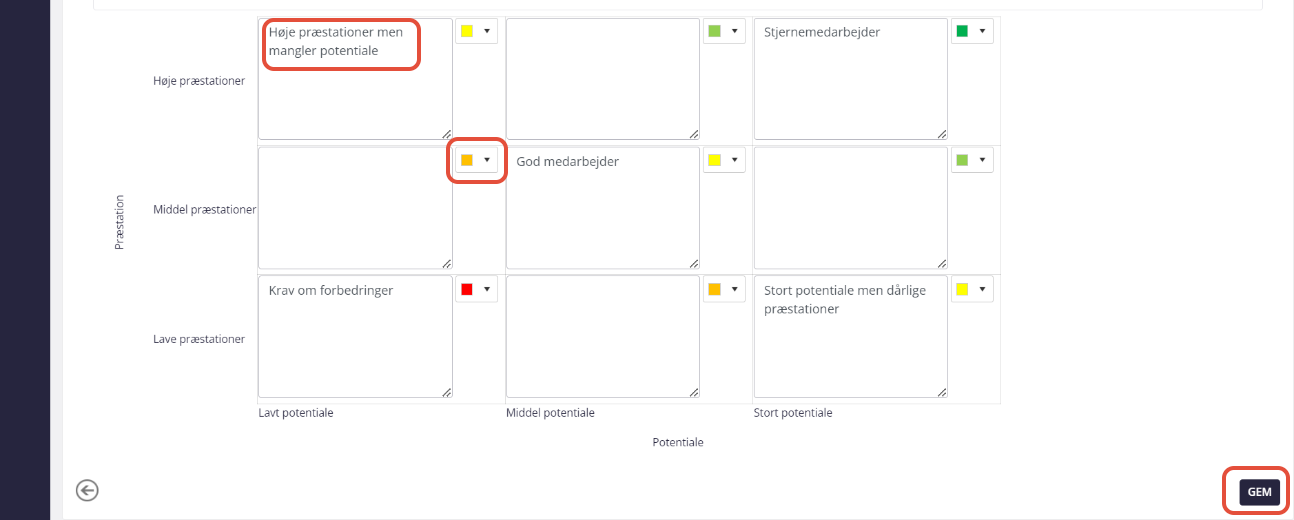Edit the Høje præstationer men mangler potentiale field
Image resolution: width=1294 pixels, height=520 pixels.
point(355,79)
